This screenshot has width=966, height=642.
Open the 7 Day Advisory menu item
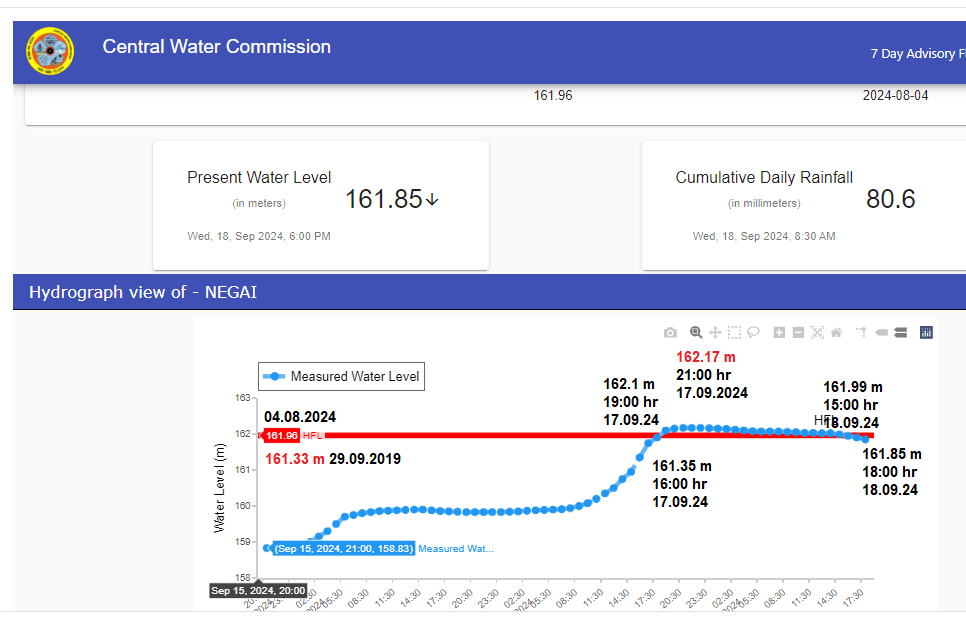[915, 54]
